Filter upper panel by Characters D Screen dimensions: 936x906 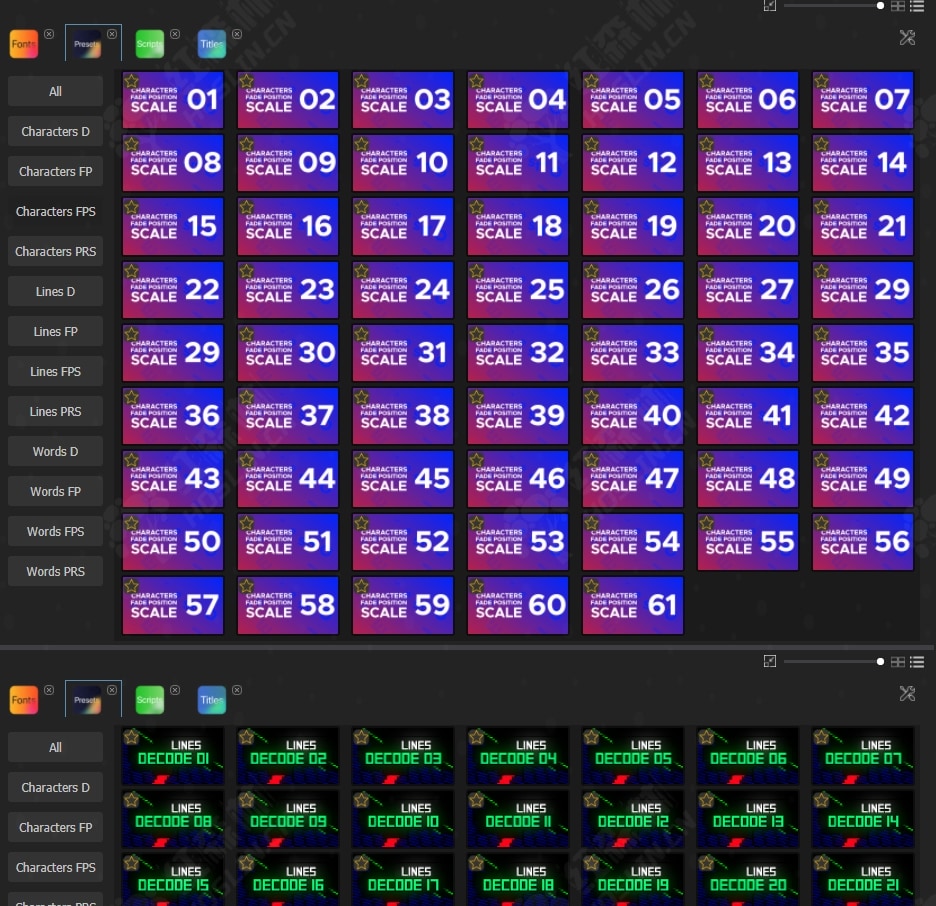click(x=56, y=131)
